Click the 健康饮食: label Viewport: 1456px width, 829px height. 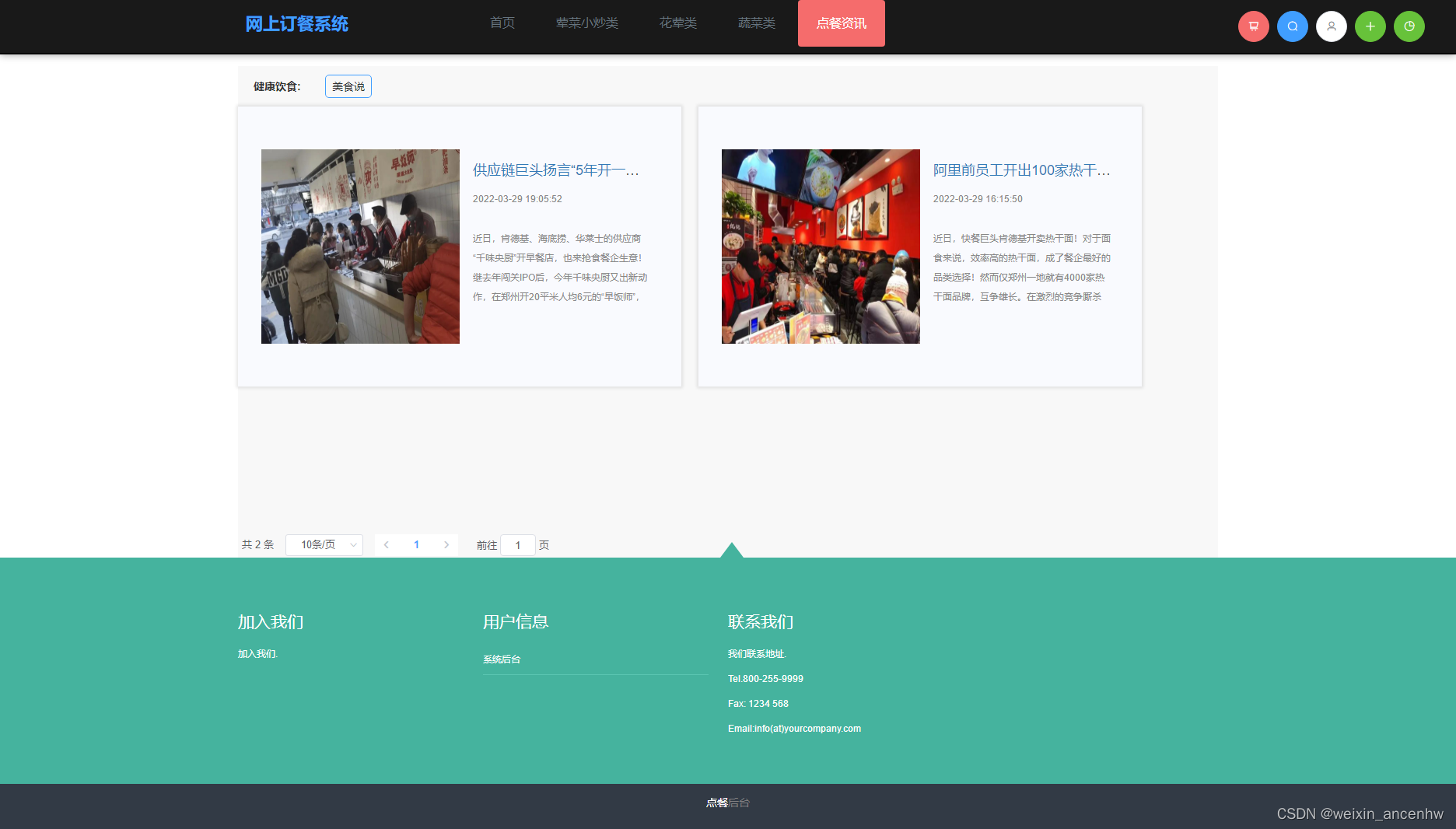click(277, 86)
